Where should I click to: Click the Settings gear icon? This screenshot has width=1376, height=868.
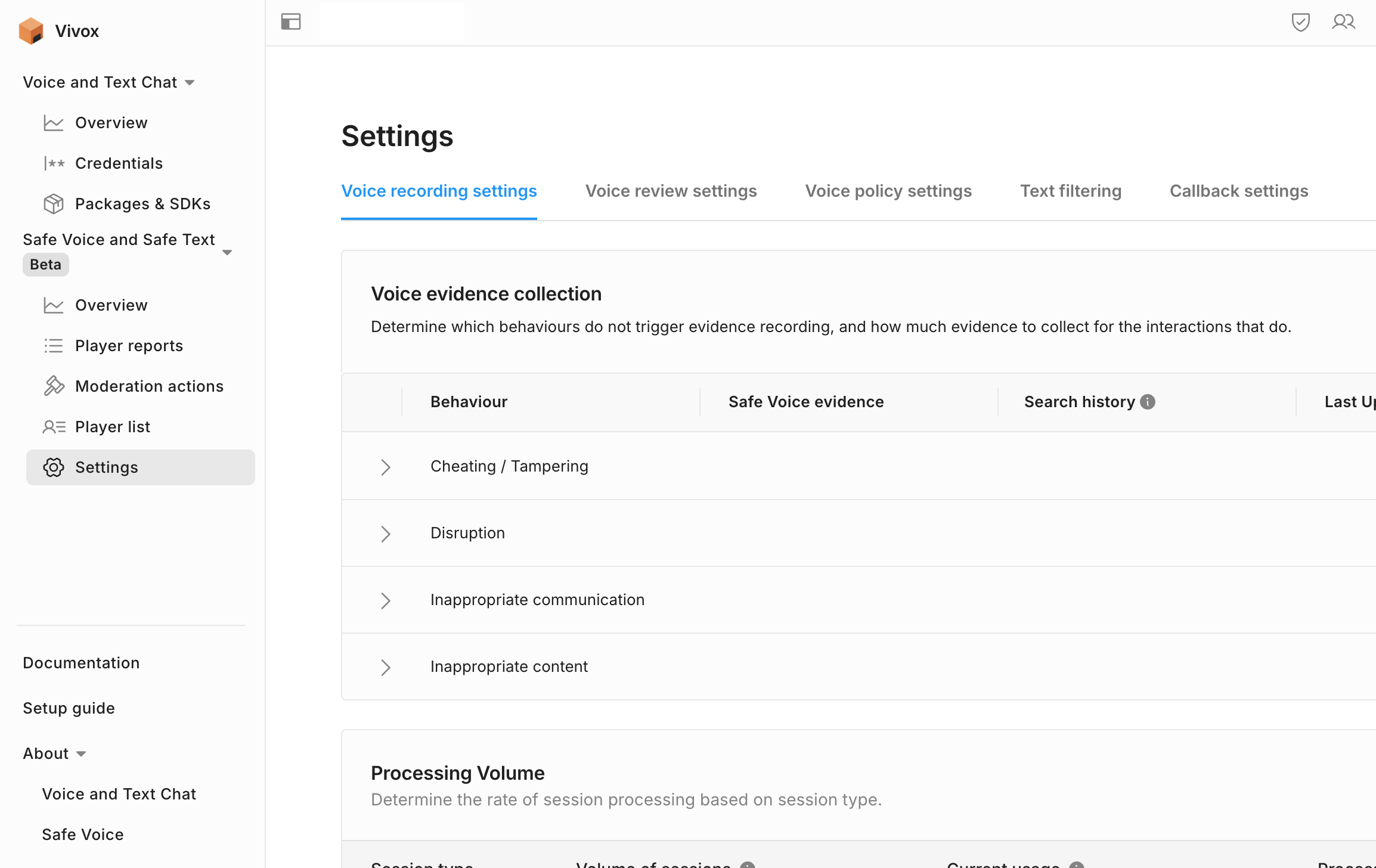[53, 467]
